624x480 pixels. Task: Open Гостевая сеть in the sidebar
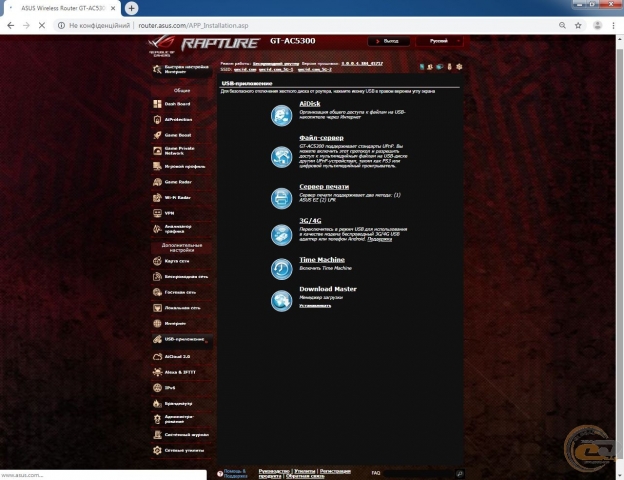point(181,292)
